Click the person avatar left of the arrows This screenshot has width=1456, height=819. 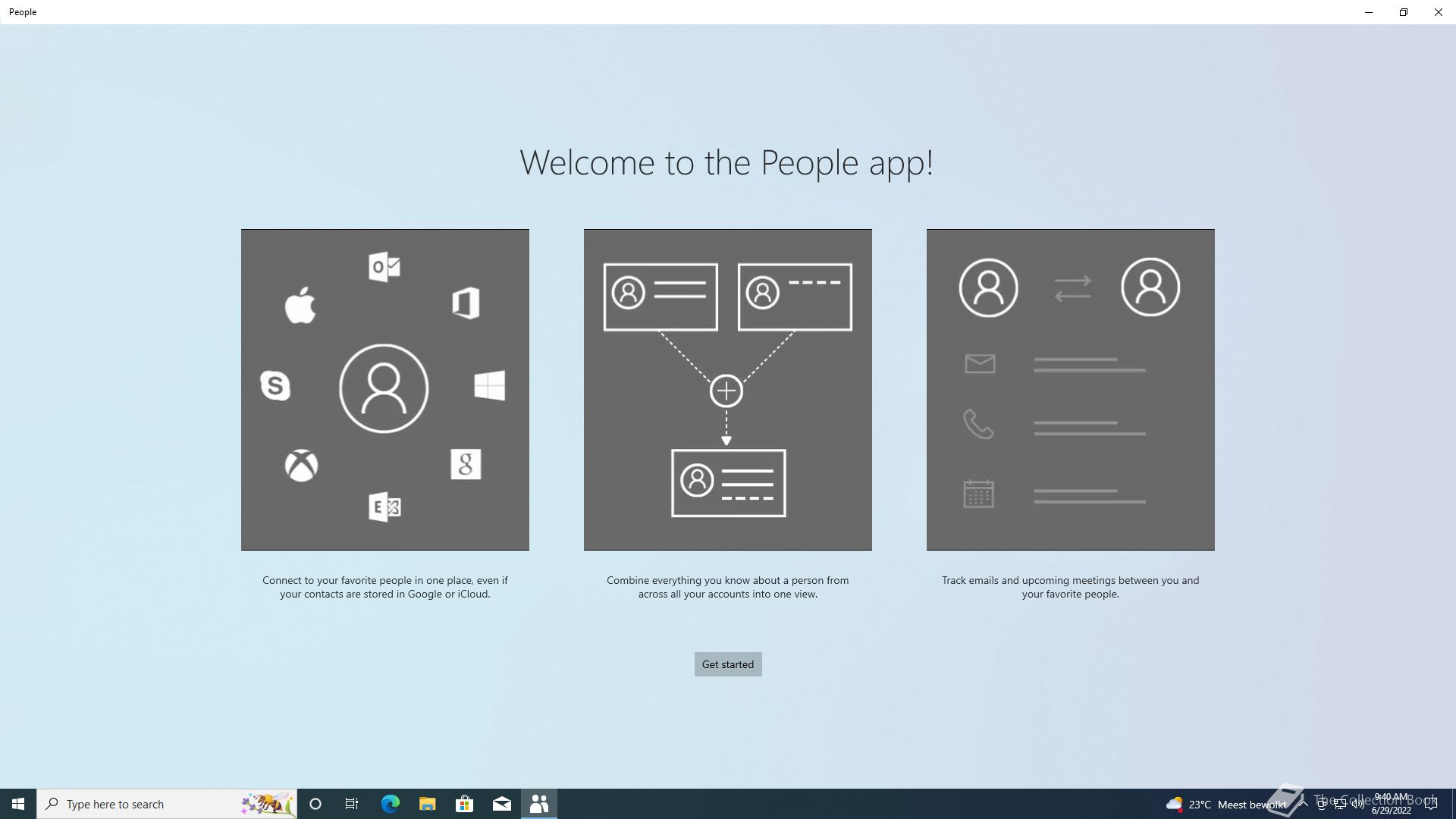tap(988, 287)
